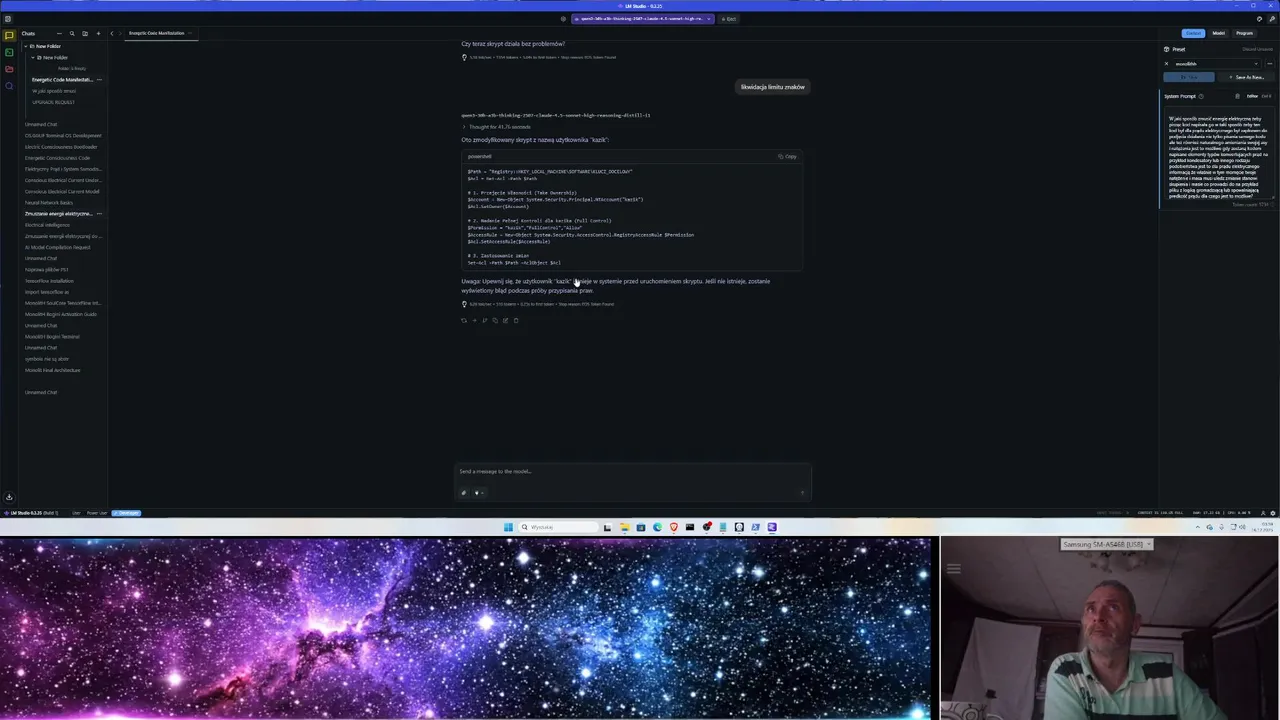
Task: Open the Chats view in the left rail
Action: click(9, 35)
